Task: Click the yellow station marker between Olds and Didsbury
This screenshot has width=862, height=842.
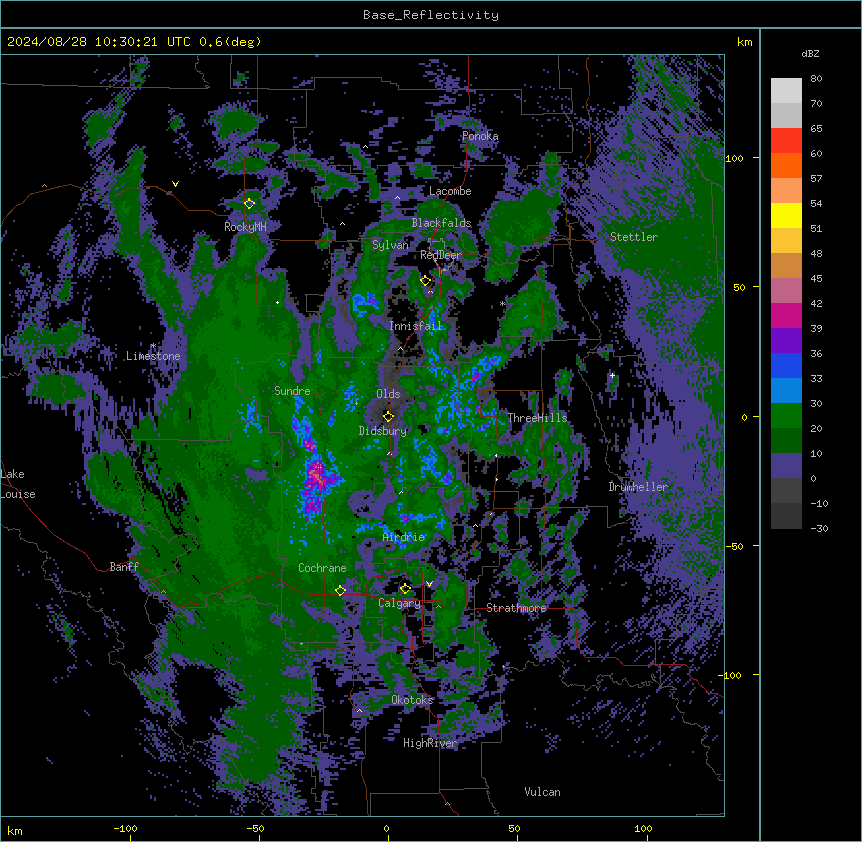Action: coord(388,416)
